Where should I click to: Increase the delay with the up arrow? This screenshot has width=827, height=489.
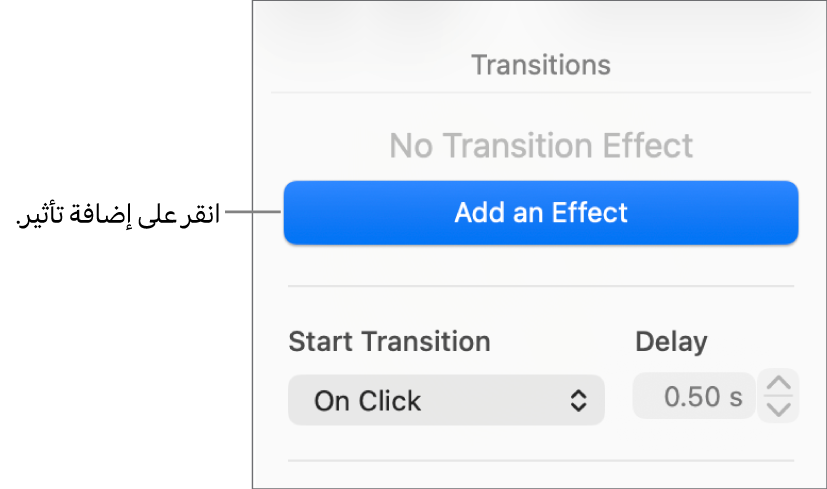[780, 385]
